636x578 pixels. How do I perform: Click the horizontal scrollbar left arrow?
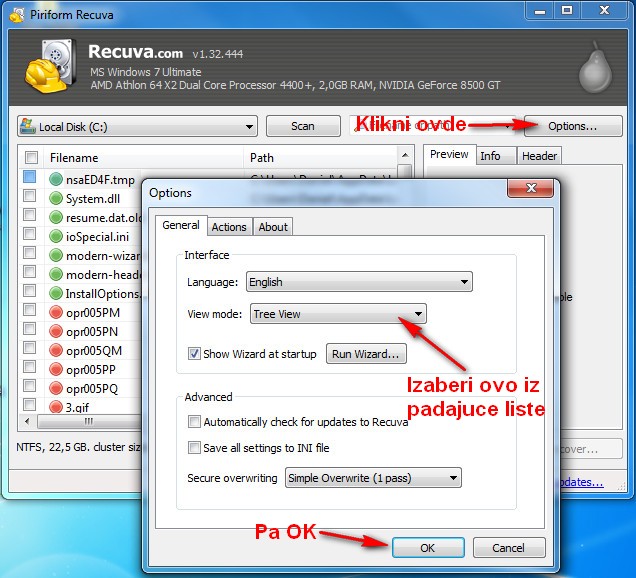coord(27,421)
